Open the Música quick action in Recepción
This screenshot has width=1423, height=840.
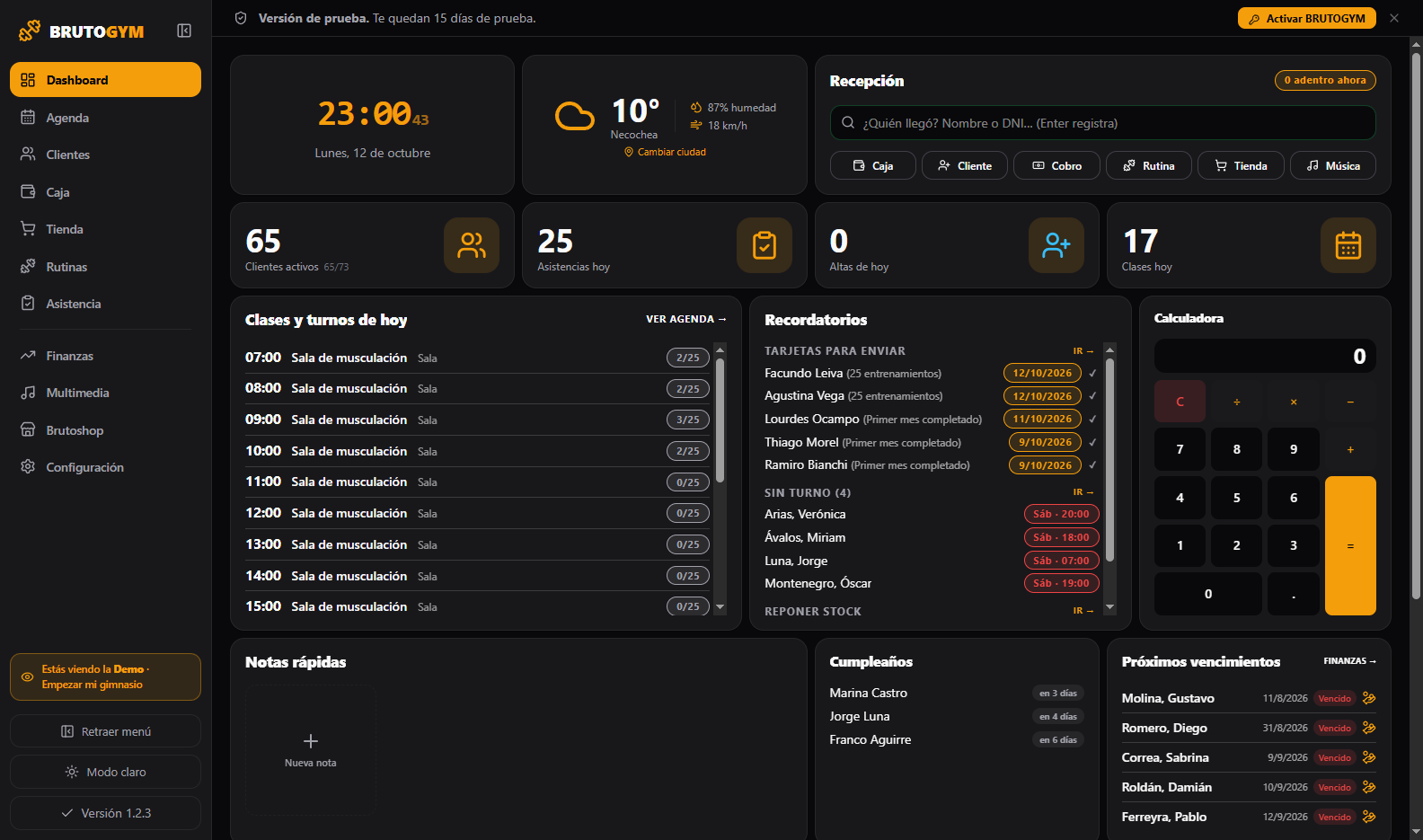(1333, 165)
